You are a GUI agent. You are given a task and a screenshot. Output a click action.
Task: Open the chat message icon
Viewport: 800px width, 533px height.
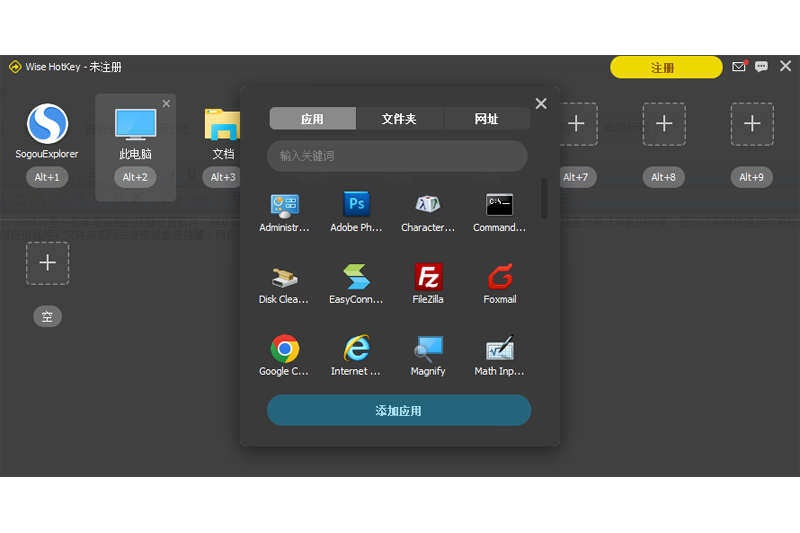coord(761,66)
